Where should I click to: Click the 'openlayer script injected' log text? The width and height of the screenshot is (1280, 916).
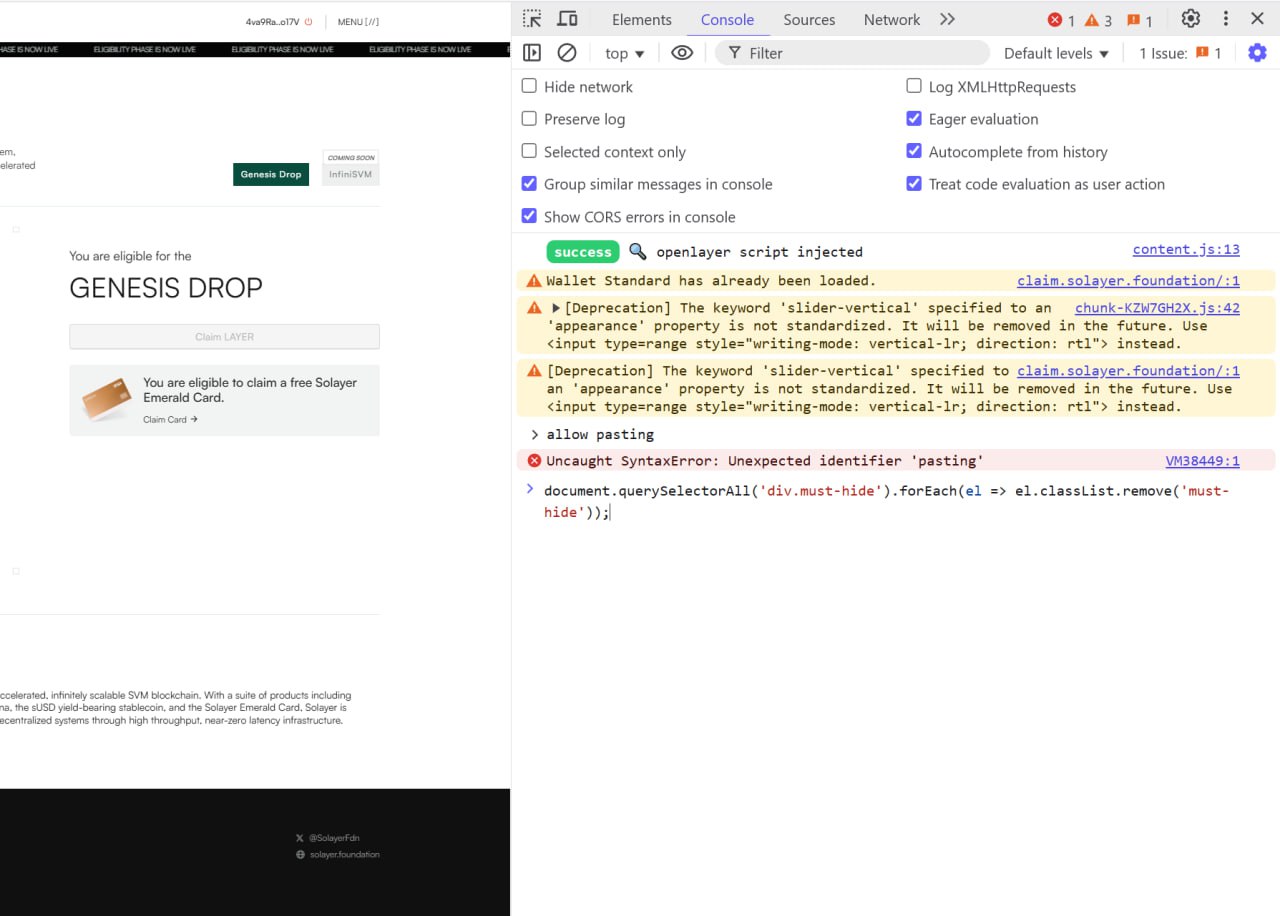point(759,252)
